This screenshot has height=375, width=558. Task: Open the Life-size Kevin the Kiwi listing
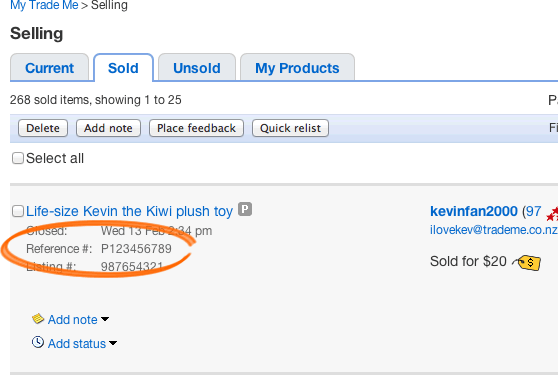(x=130, y=211)
